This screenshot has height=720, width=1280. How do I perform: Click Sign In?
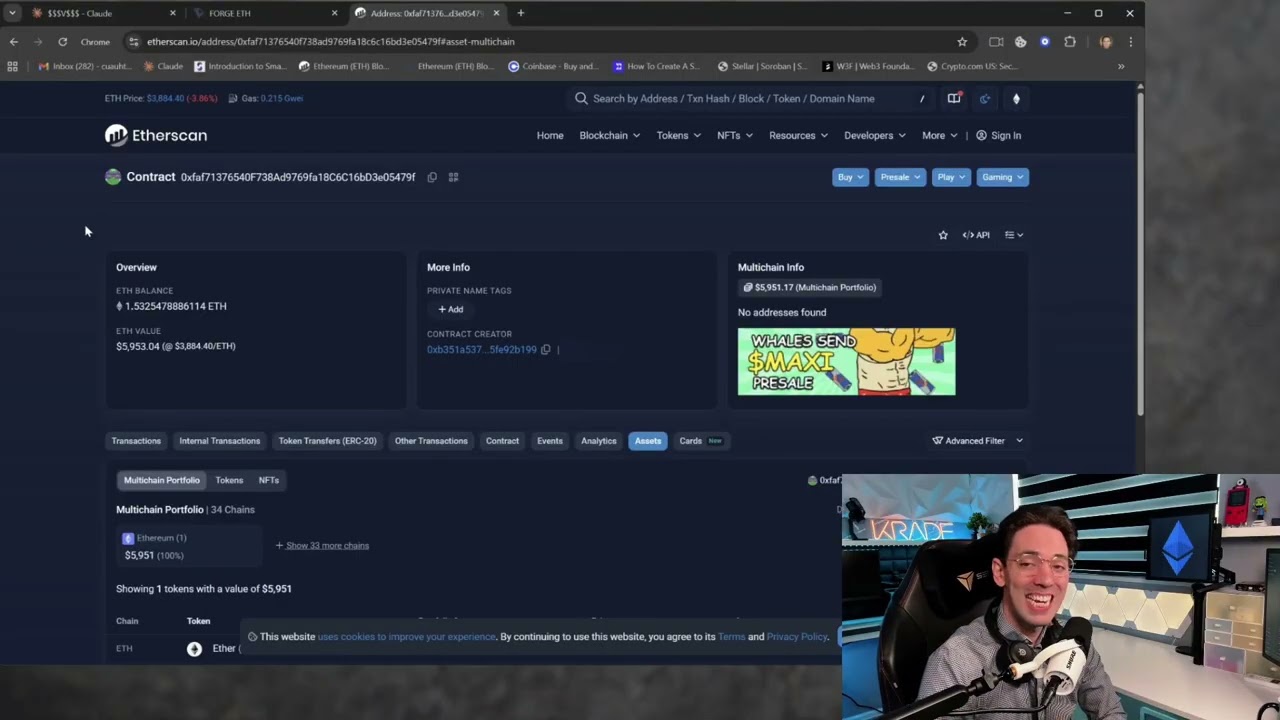pos(999,135)
